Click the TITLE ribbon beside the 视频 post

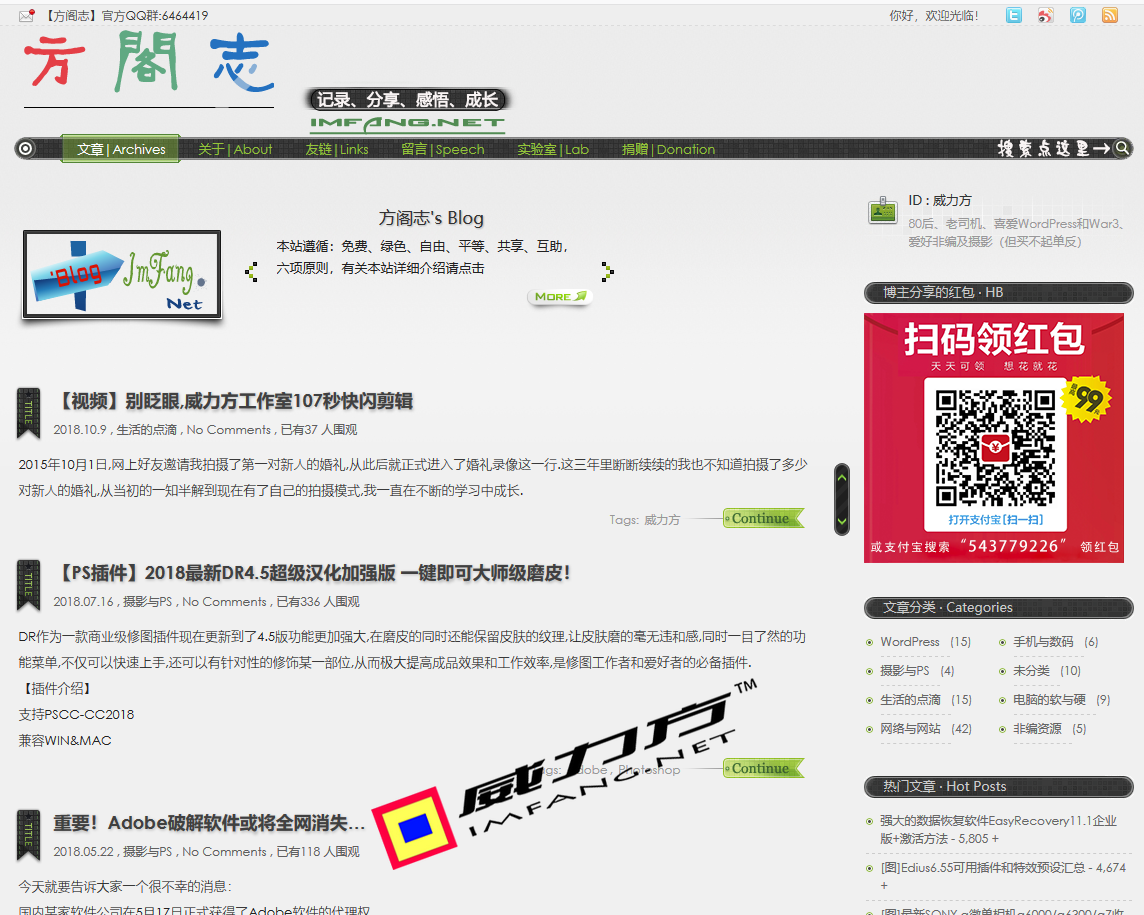click(x=28, y=413)
